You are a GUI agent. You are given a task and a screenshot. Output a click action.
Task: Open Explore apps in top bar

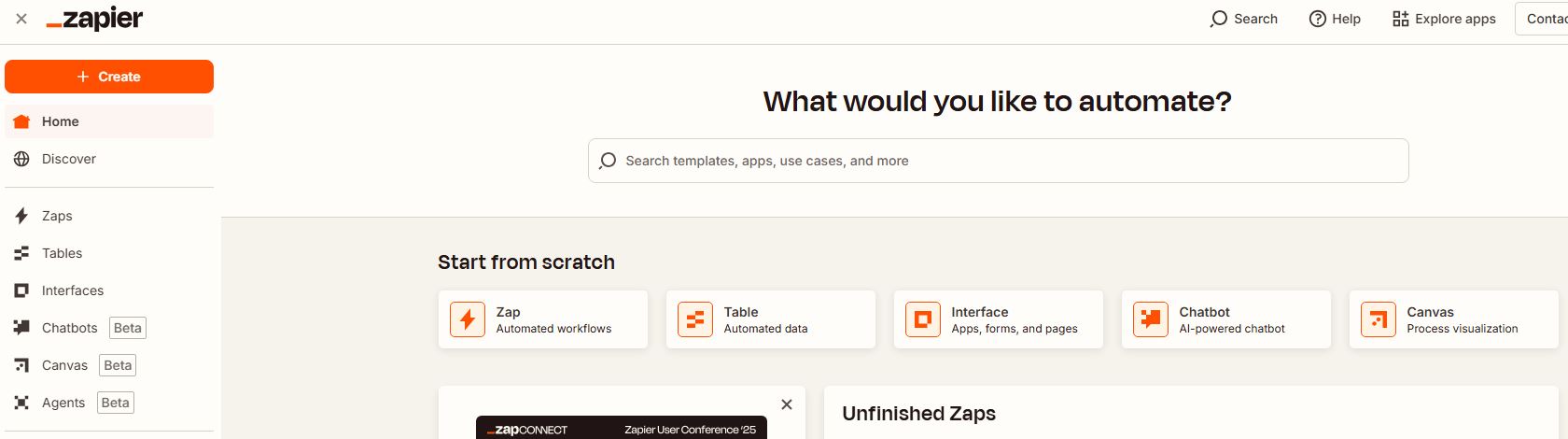pyautogui.click(x=1444, y=19)
